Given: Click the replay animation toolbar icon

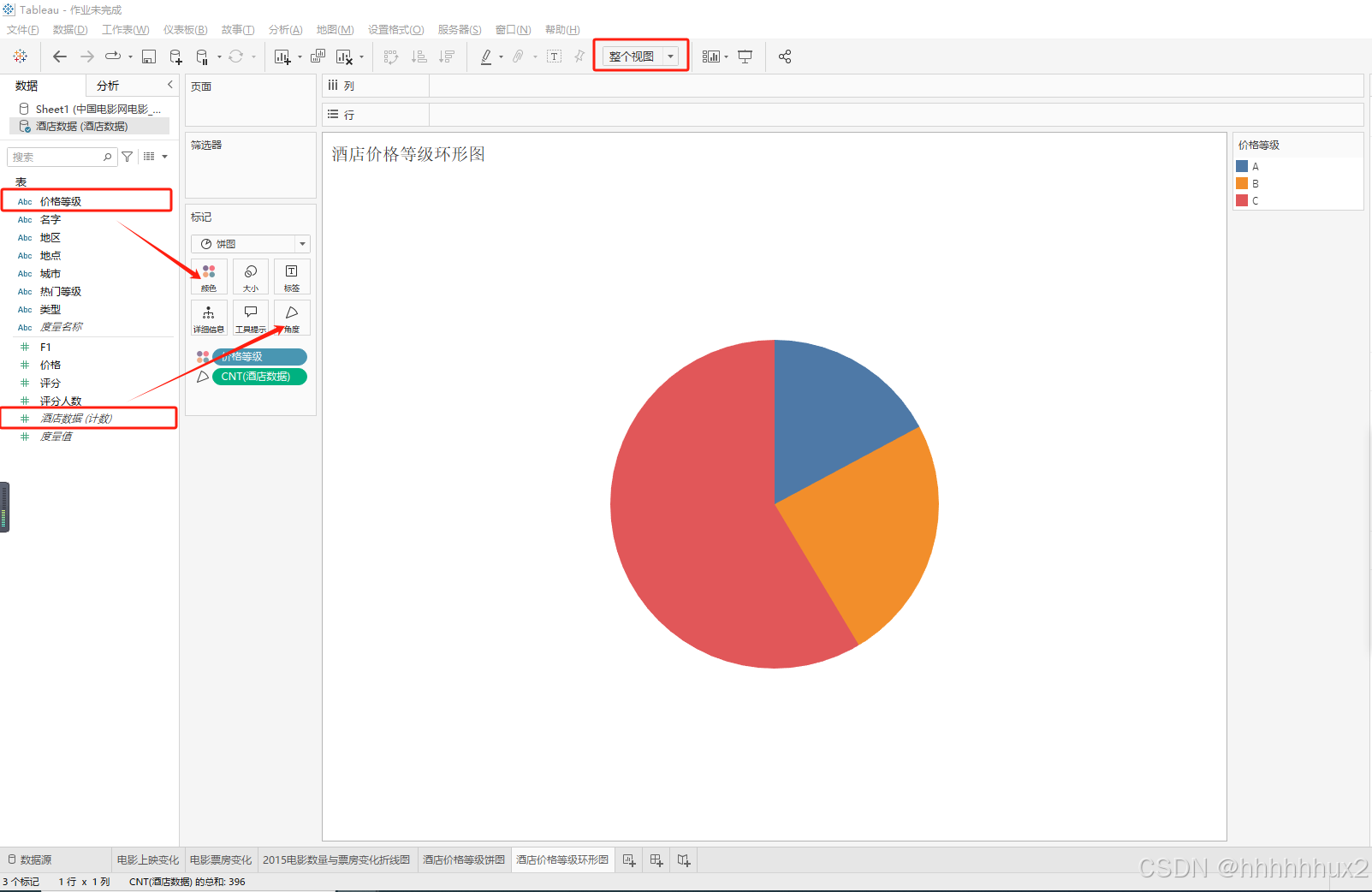Looking at the screenshot, I should pos(113,56).
